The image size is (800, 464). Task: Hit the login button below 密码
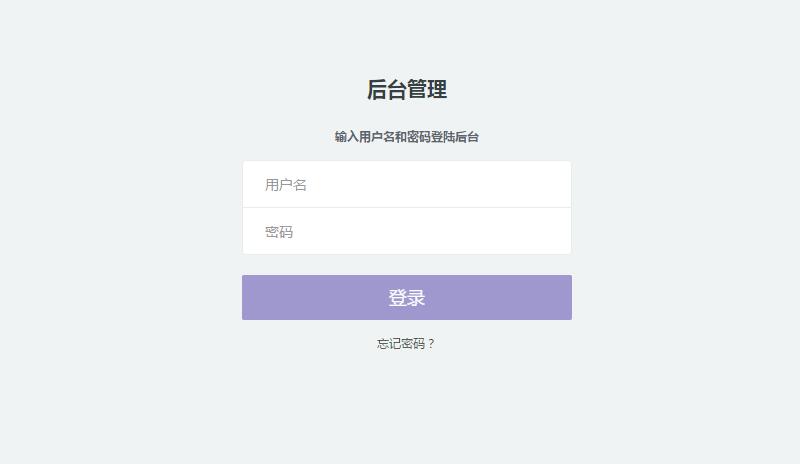[x=406, y=298]
